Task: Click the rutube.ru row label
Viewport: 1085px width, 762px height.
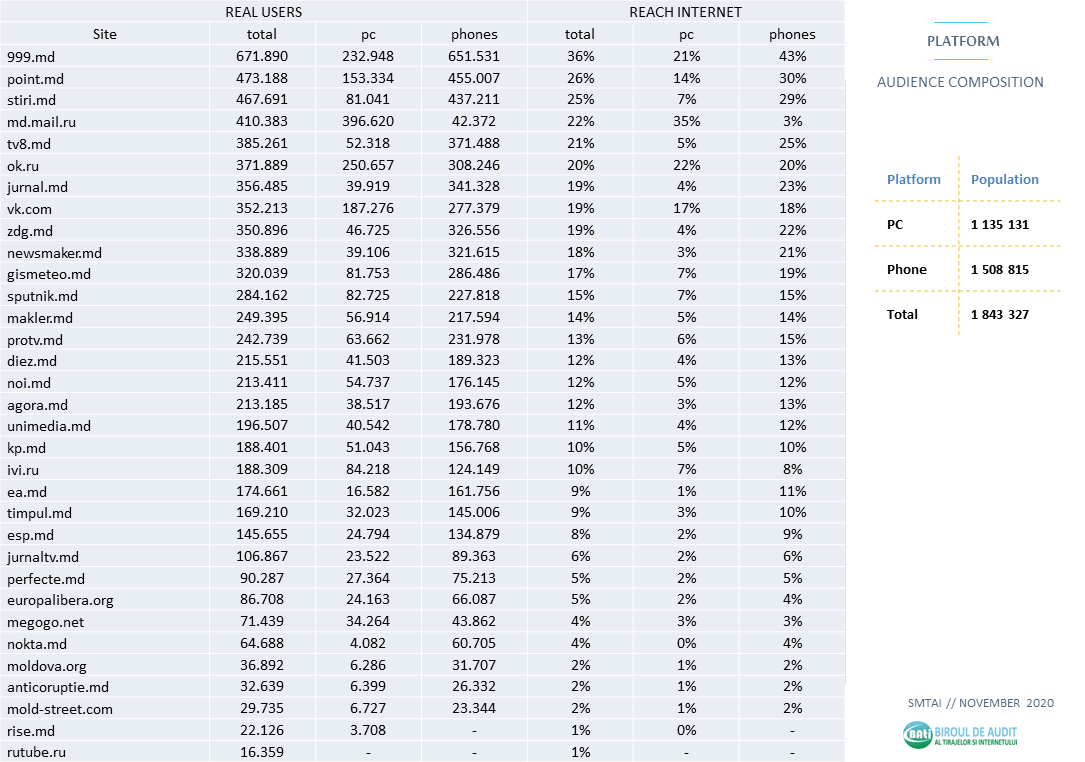Action: (x=35, y=752)
